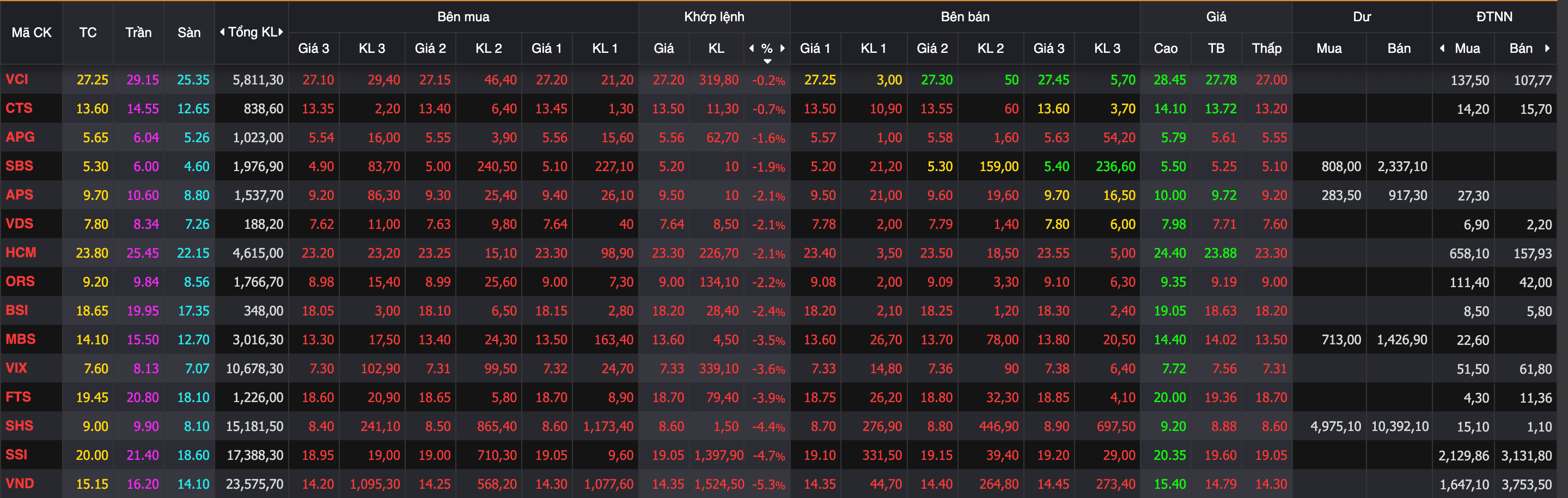Open ORS stock symbol
This screenshot has height=498, width=1568.
[20, 282]
